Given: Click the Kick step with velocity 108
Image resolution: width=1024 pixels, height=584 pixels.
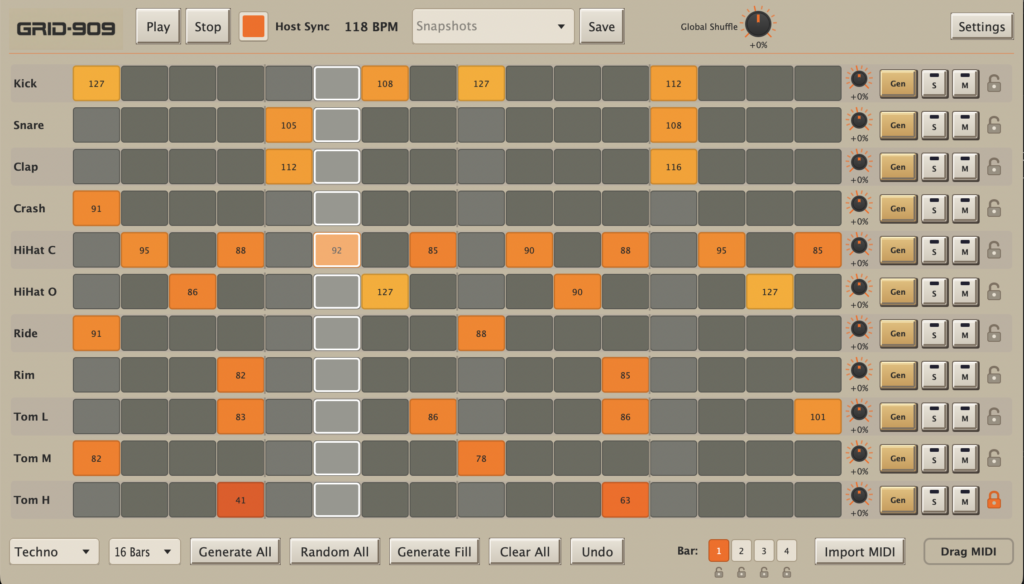Looking at the screenshot, I should 385,84.
